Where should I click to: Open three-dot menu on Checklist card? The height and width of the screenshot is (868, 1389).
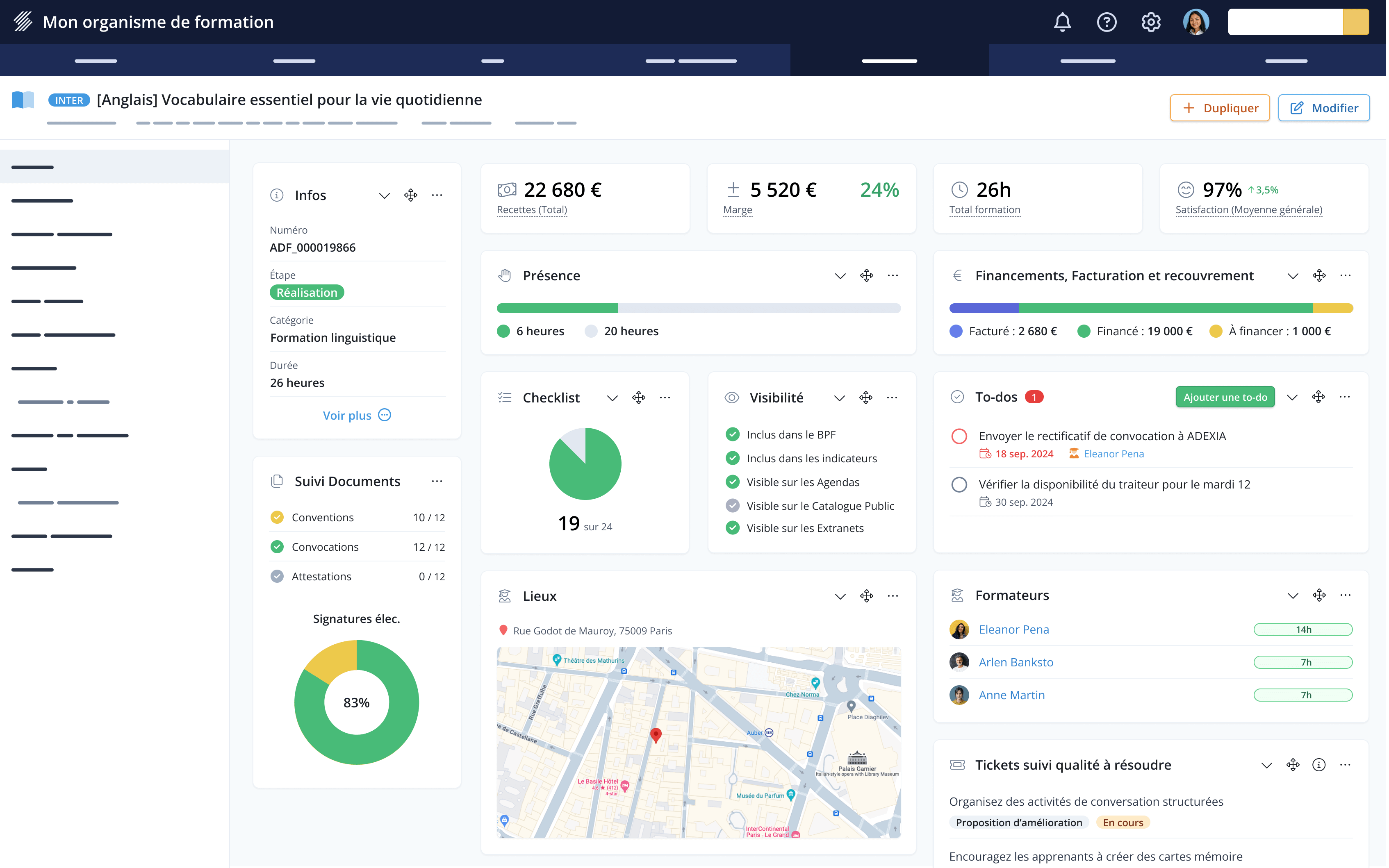coord(665,397)
